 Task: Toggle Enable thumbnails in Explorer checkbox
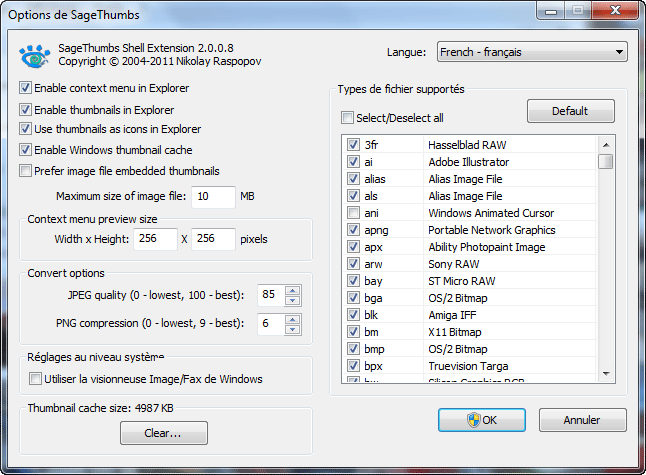(25, 110)
